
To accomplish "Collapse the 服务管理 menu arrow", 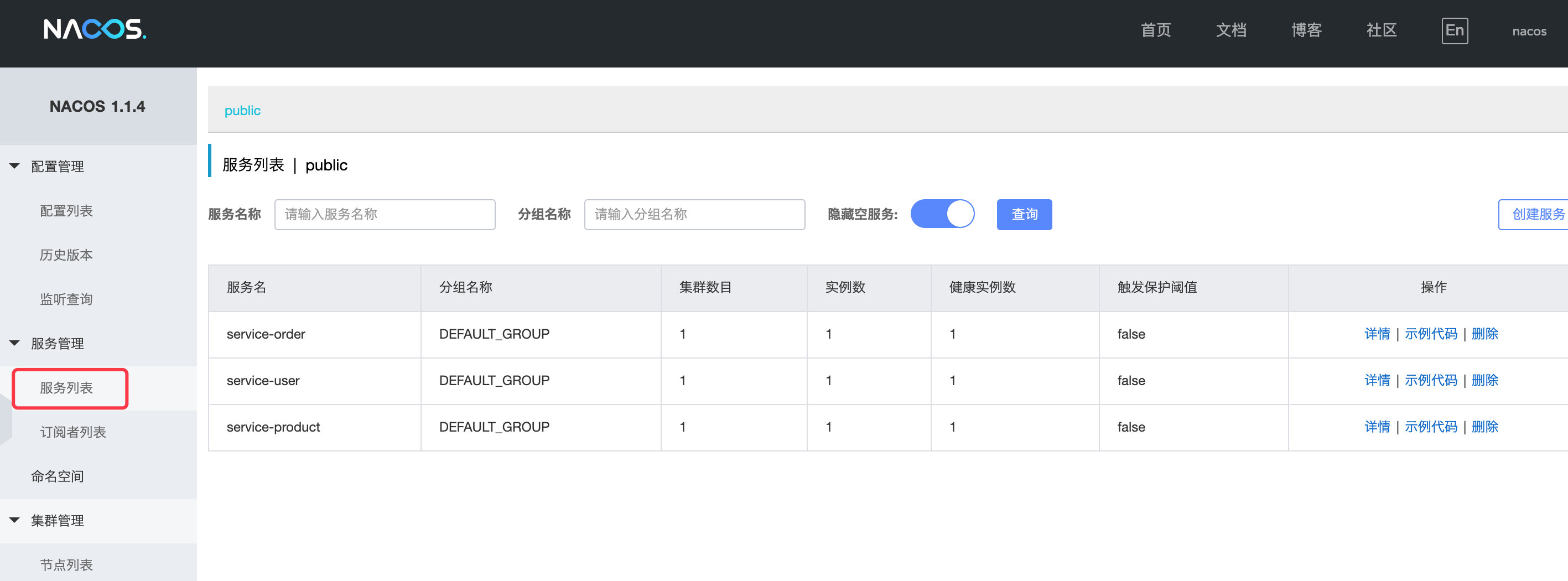I will tap(14, 344).
